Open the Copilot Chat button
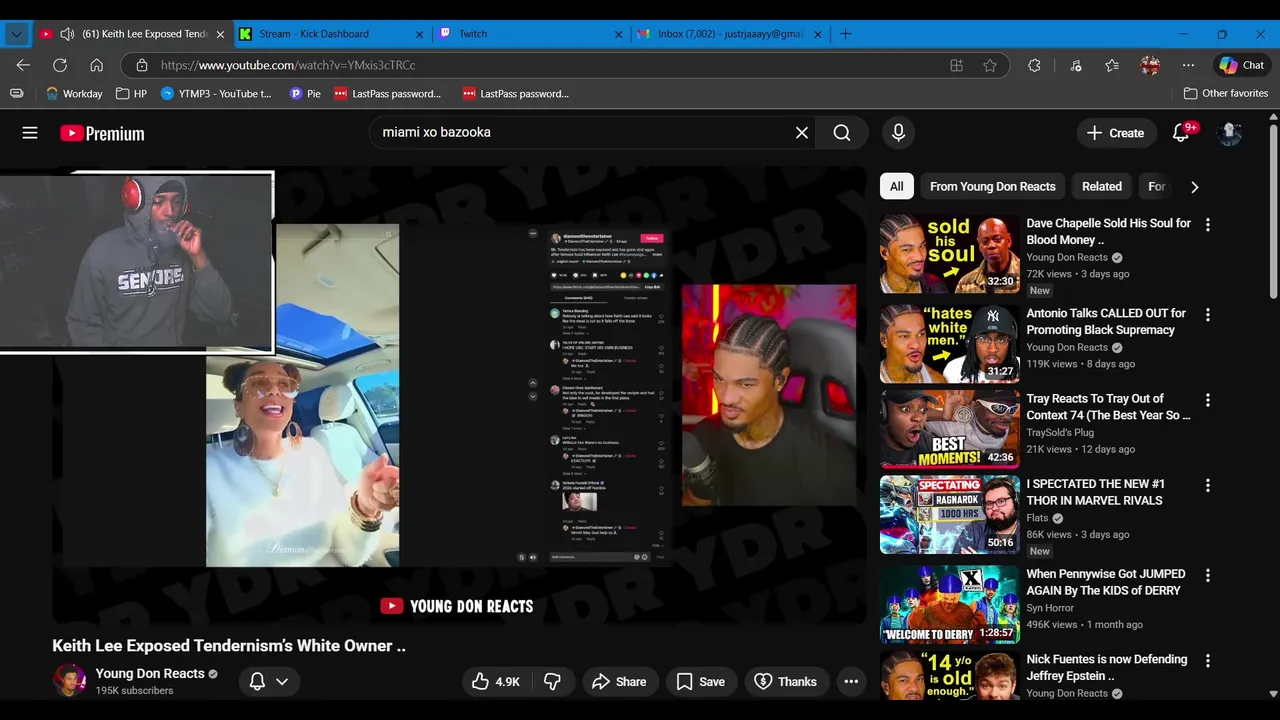 (x=1241, y=65)
